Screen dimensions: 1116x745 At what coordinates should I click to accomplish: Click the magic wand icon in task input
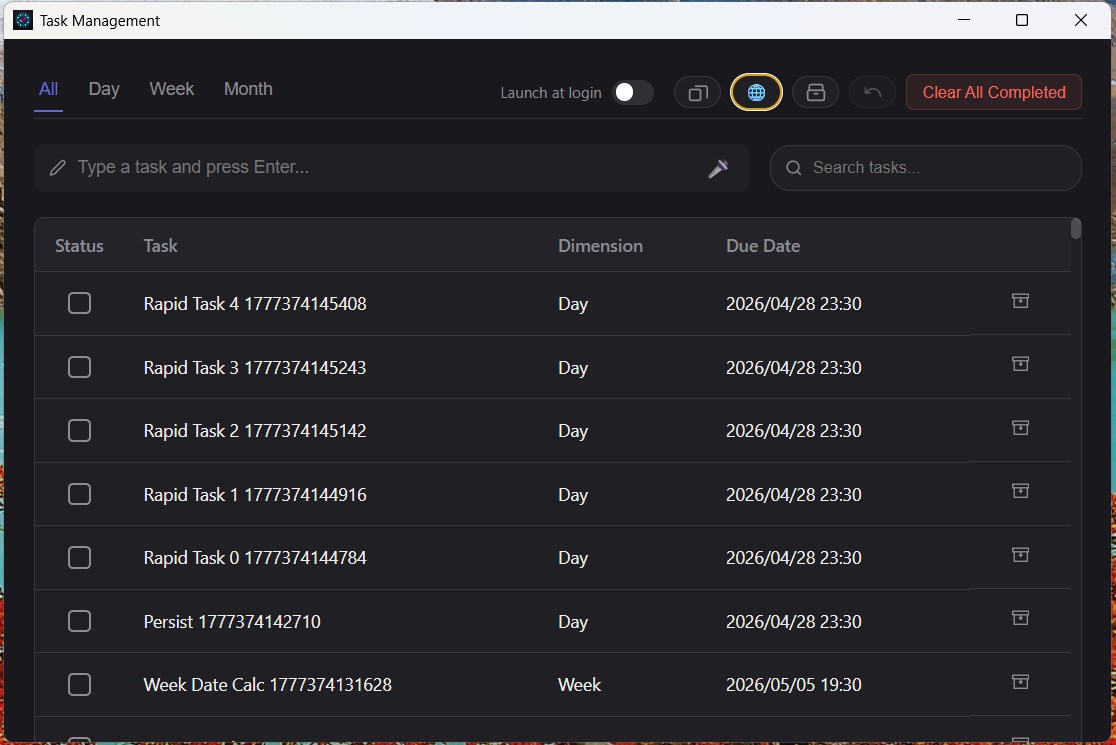tap(718, 169)
